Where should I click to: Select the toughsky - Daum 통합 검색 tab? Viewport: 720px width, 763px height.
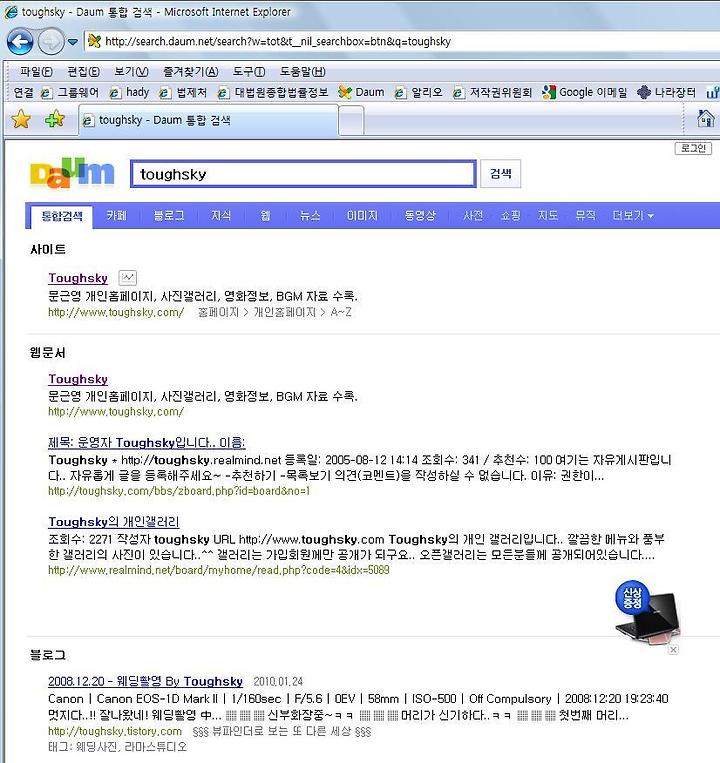[208, 120]
